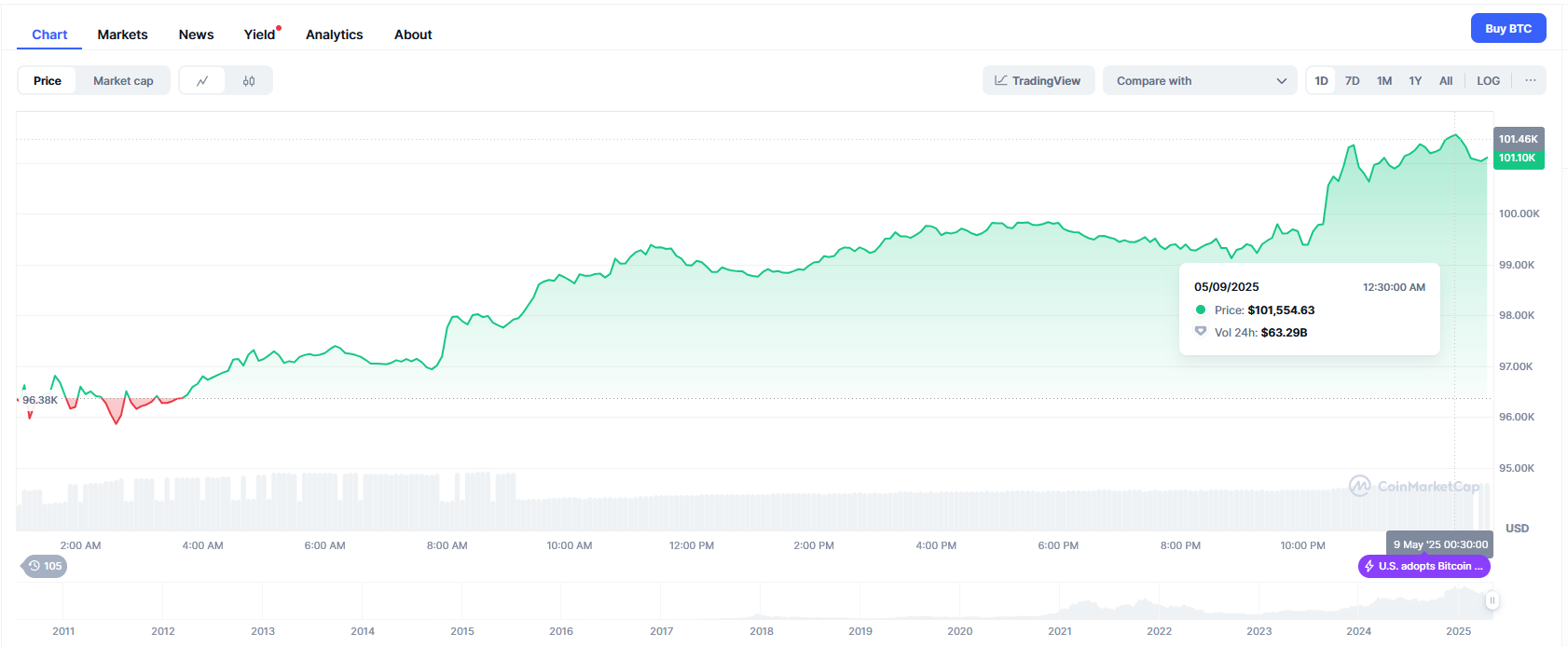Click the $63.29B volume in tooltip
The image size is (1568, 647).
1284,333
